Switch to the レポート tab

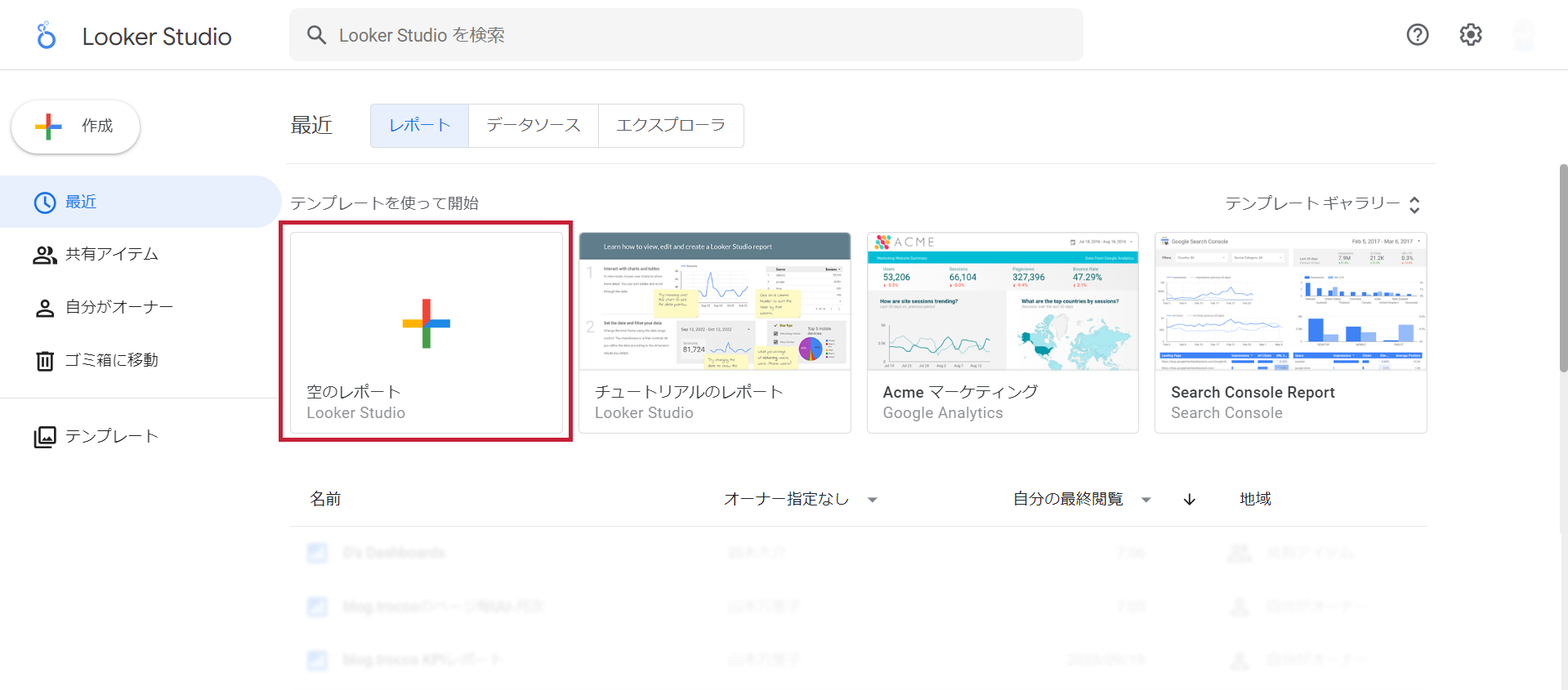tap(419, 126)
